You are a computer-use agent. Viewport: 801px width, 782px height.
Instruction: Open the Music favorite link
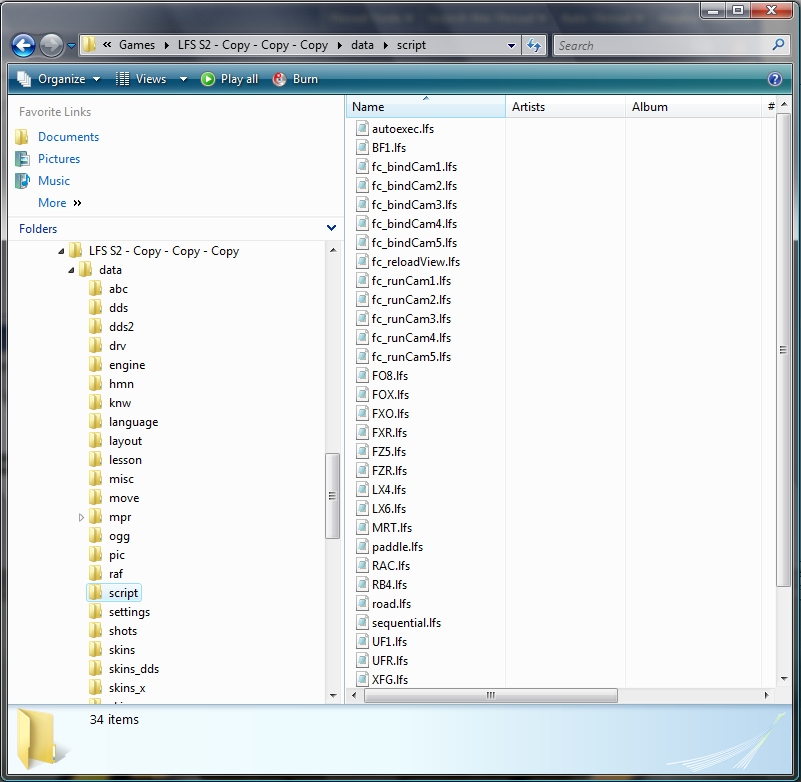(x=54, y=181)
